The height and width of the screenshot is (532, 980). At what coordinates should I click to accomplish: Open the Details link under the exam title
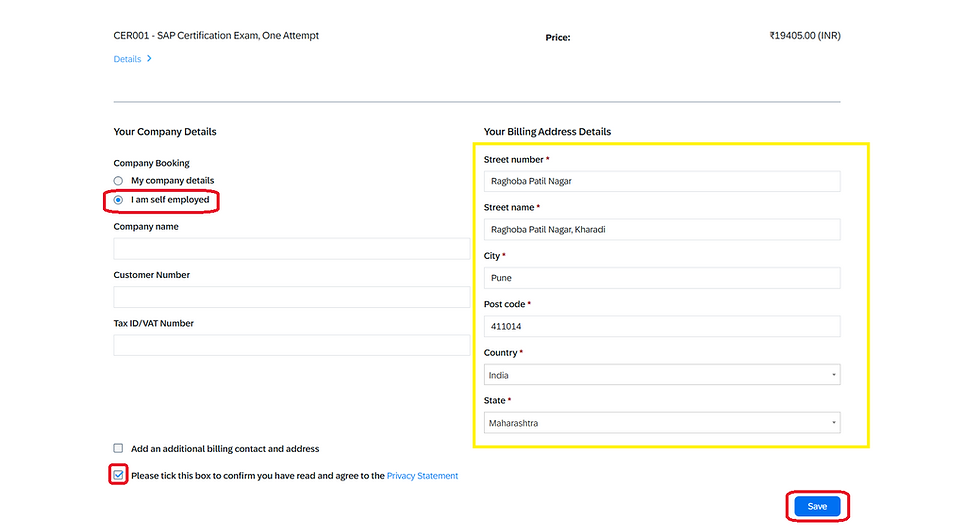(x=127, y=59)
